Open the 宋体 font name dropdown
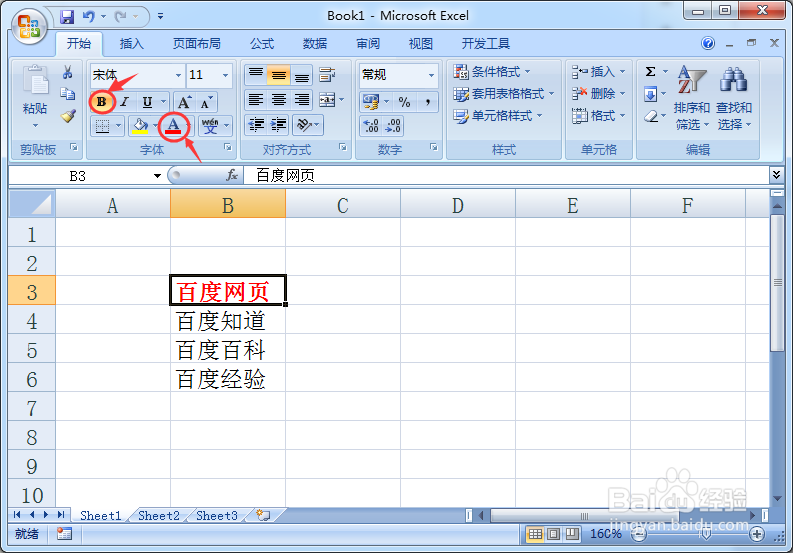793x553 pixels. pos(178,75)
